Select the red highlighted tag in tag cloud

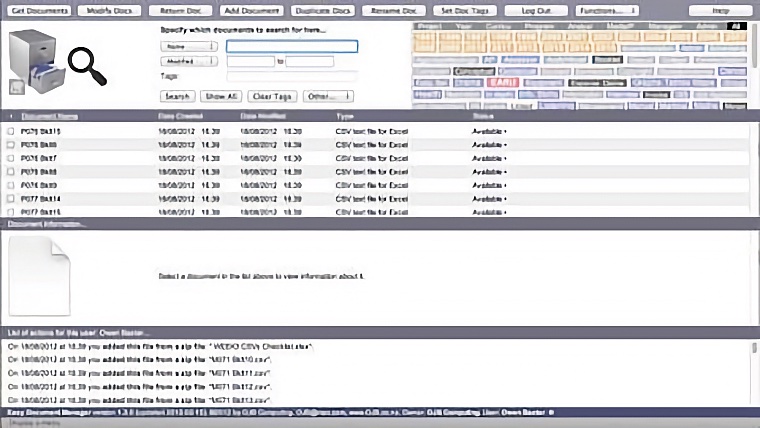tap(502, 83)
